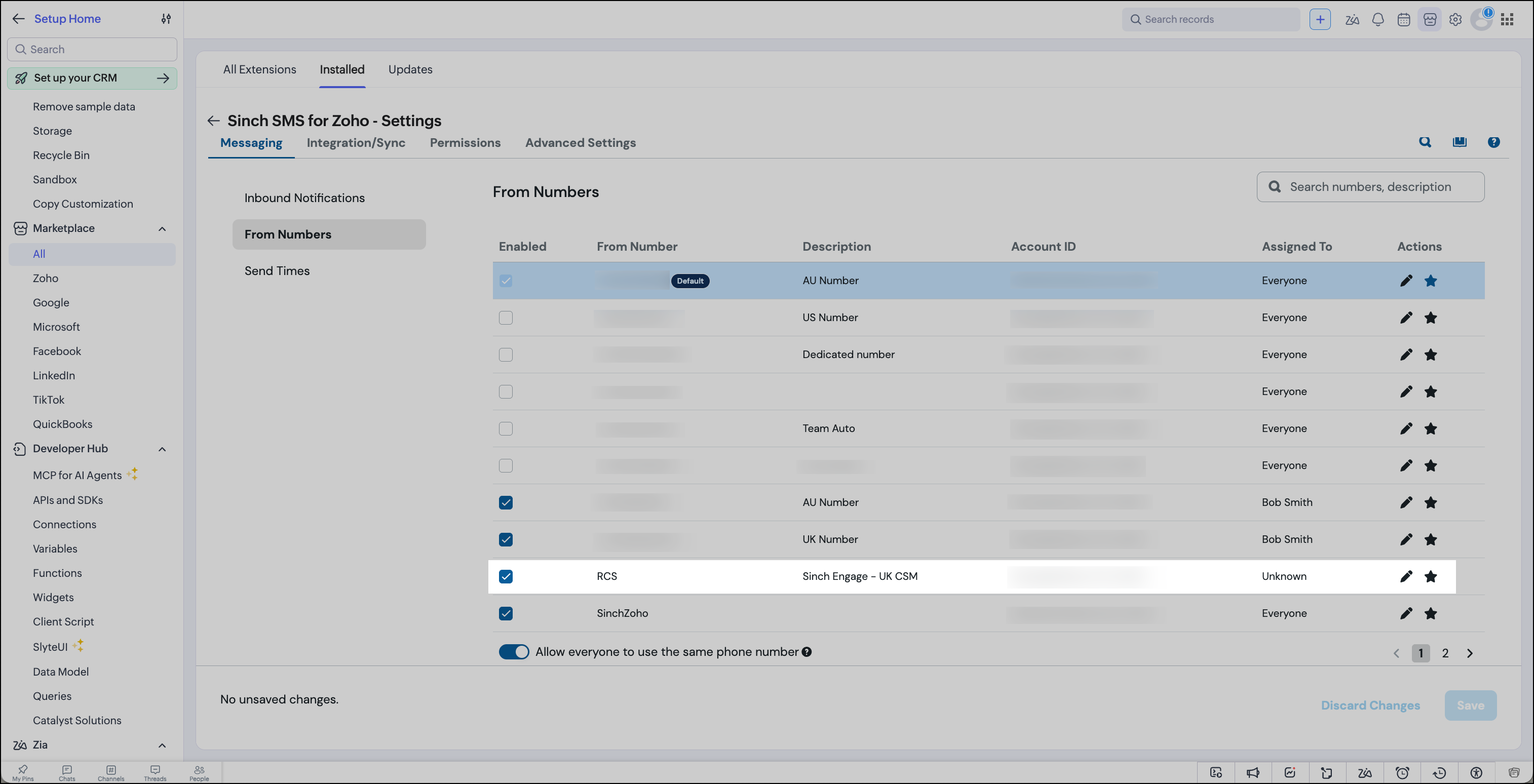Viewport: 1534px width, 784px height.
Task: Expand Set up your CRM arrow
Action: [x=163, y=78]
